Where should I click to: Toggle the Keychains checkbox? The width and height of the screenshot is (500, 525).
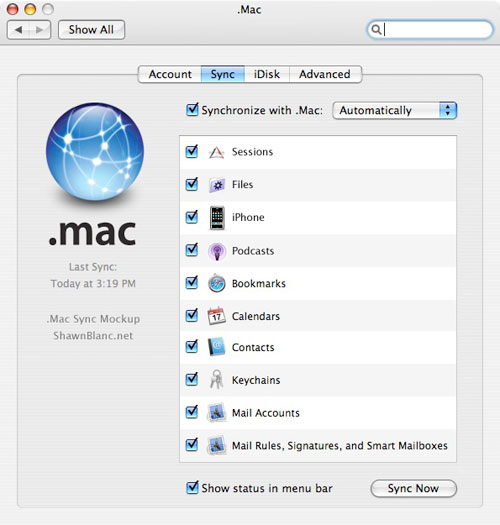(x=192, y=379)
